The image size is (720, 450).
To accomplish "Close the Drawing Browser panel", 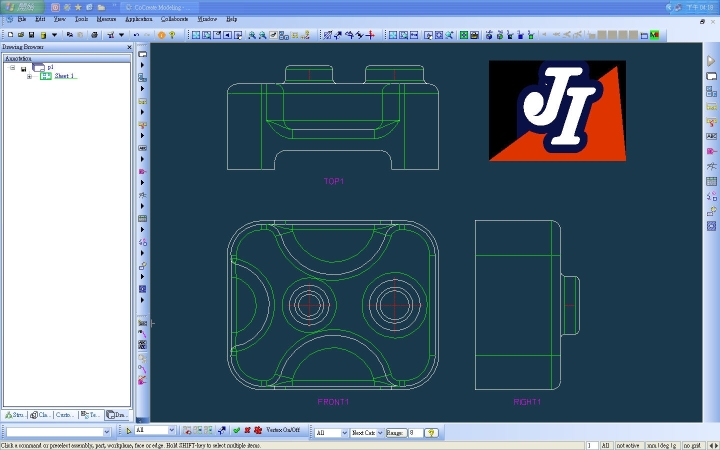I will coord(129,47).
